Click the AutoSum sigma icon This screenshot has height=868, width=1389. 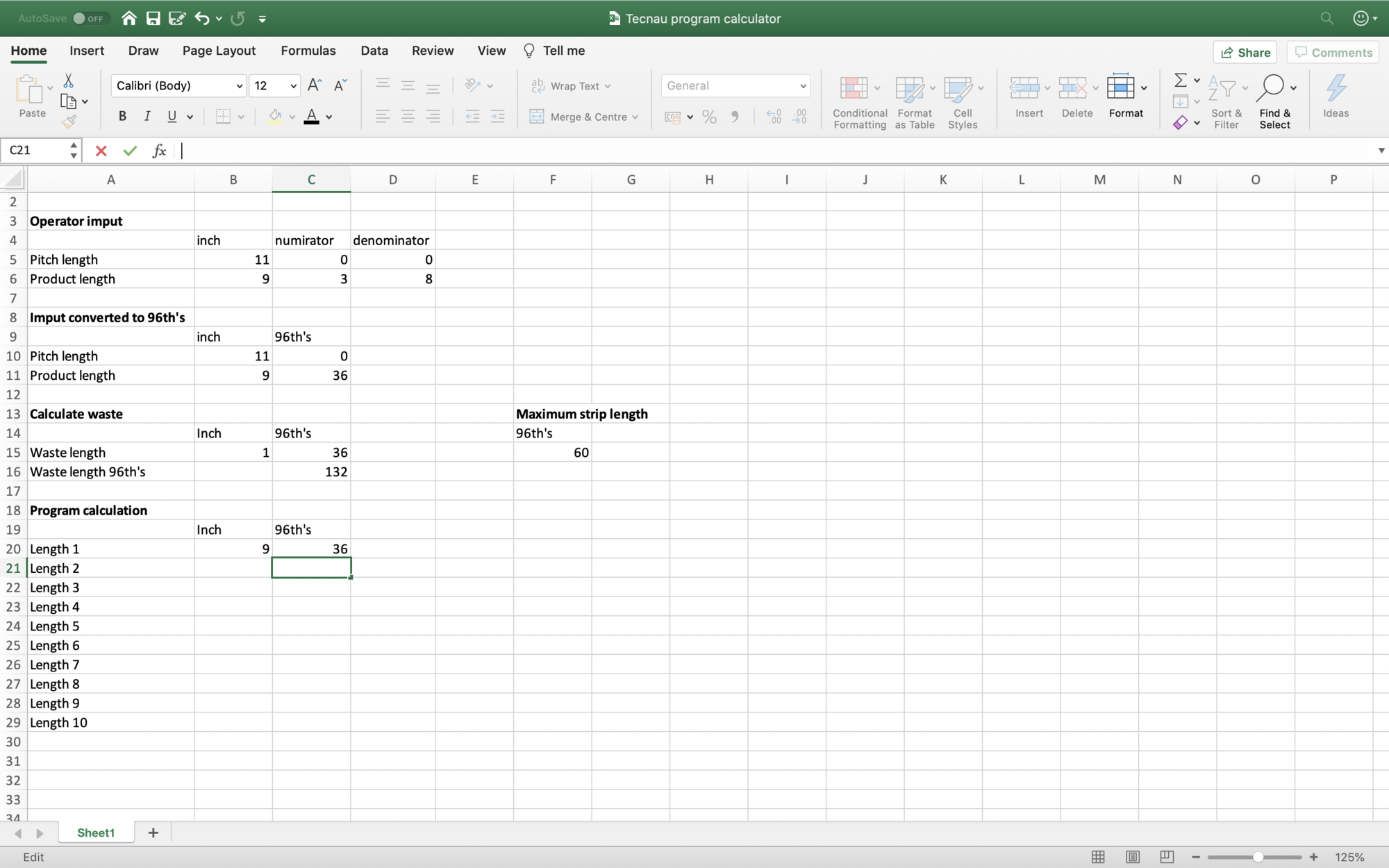[1180, 81]
